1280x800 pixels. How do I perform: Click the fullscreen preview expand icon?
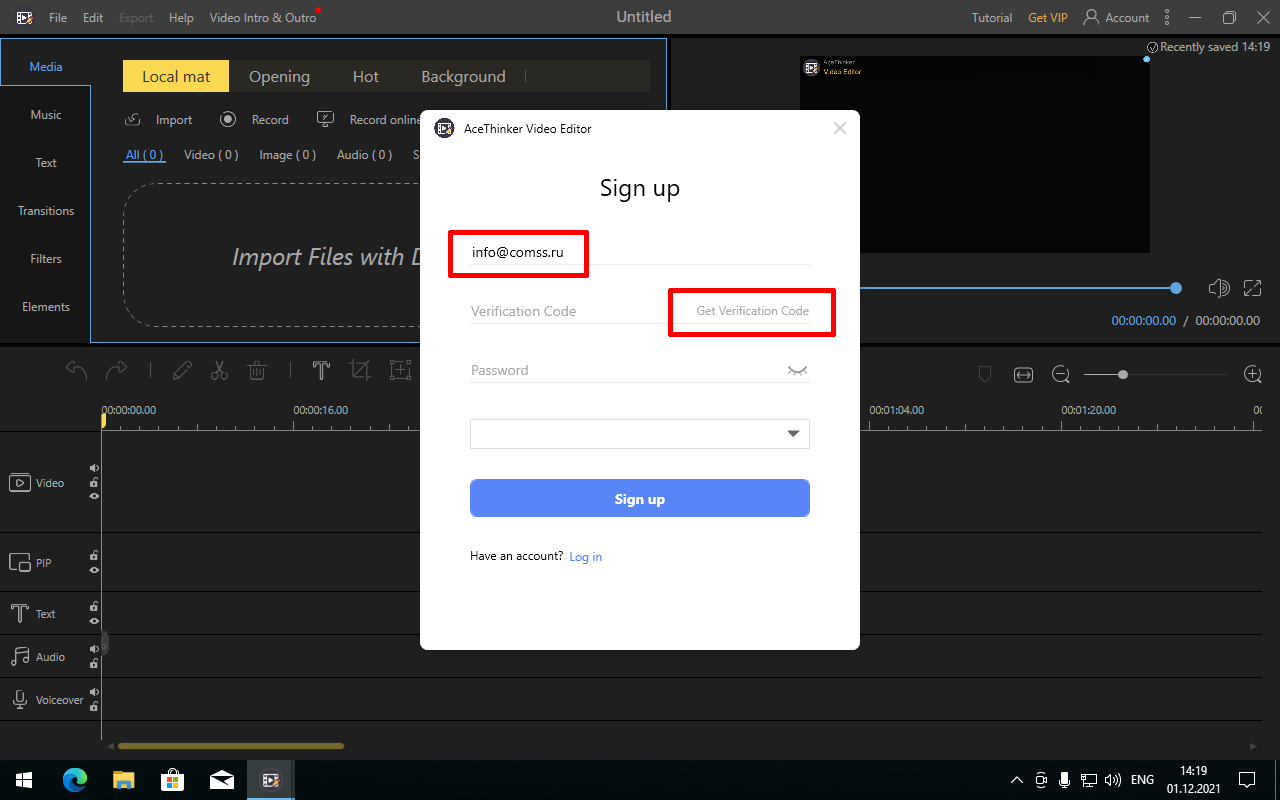1252,288
